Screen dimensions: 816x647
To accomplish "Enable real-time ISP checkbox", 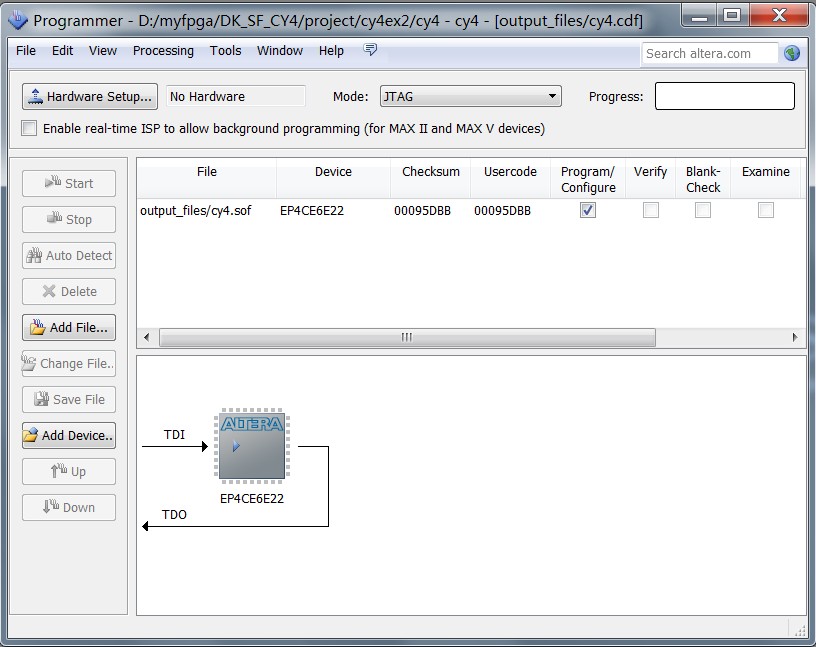I will point(30,129).
